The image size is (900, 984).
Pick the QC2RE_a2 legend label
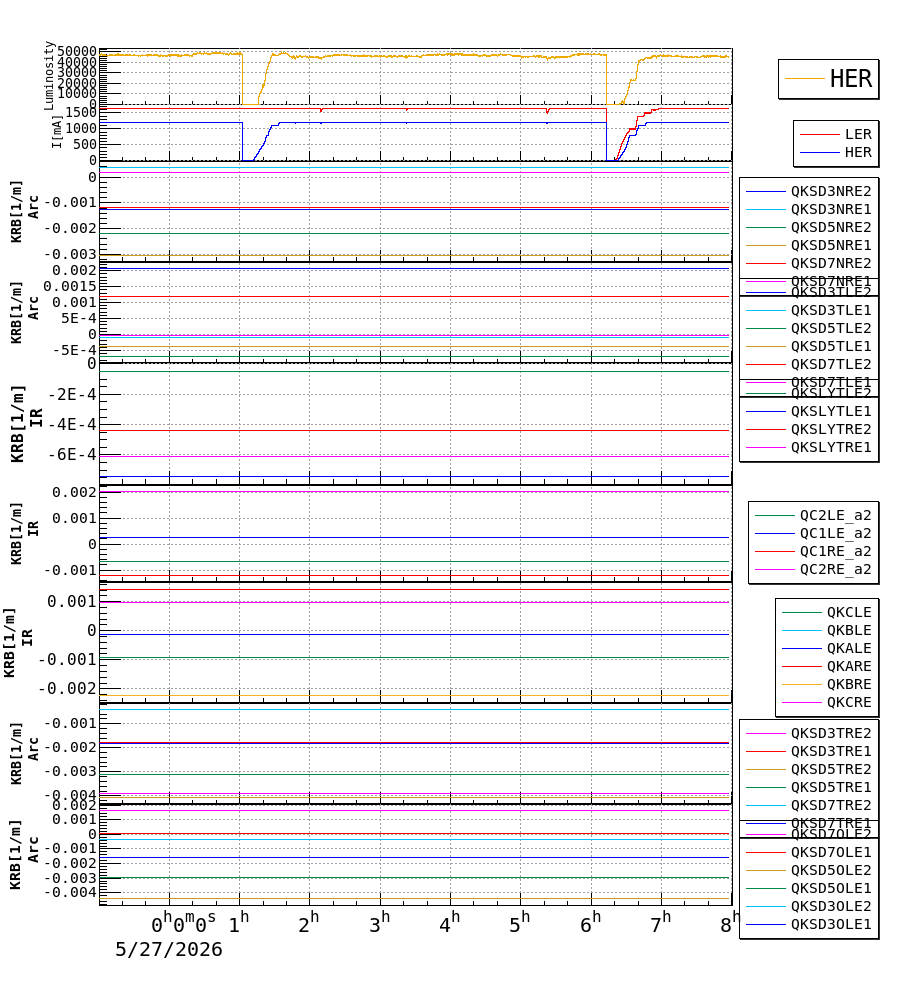point(835,570)
